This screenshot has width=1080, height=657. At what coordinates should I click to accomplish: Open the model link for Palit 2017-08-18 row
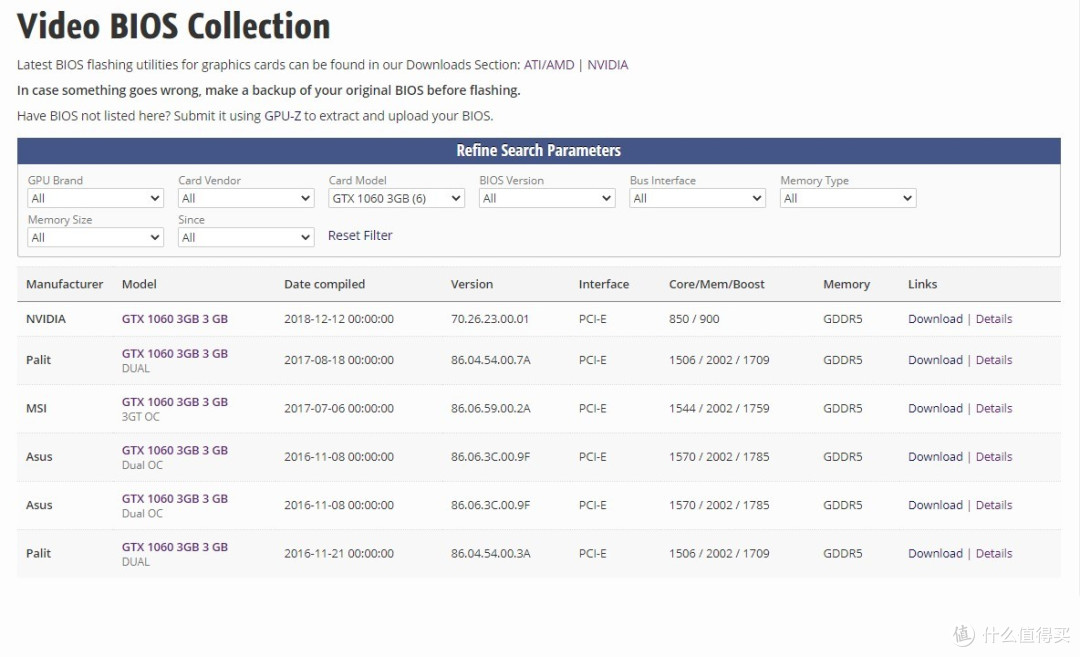[175, 354]
